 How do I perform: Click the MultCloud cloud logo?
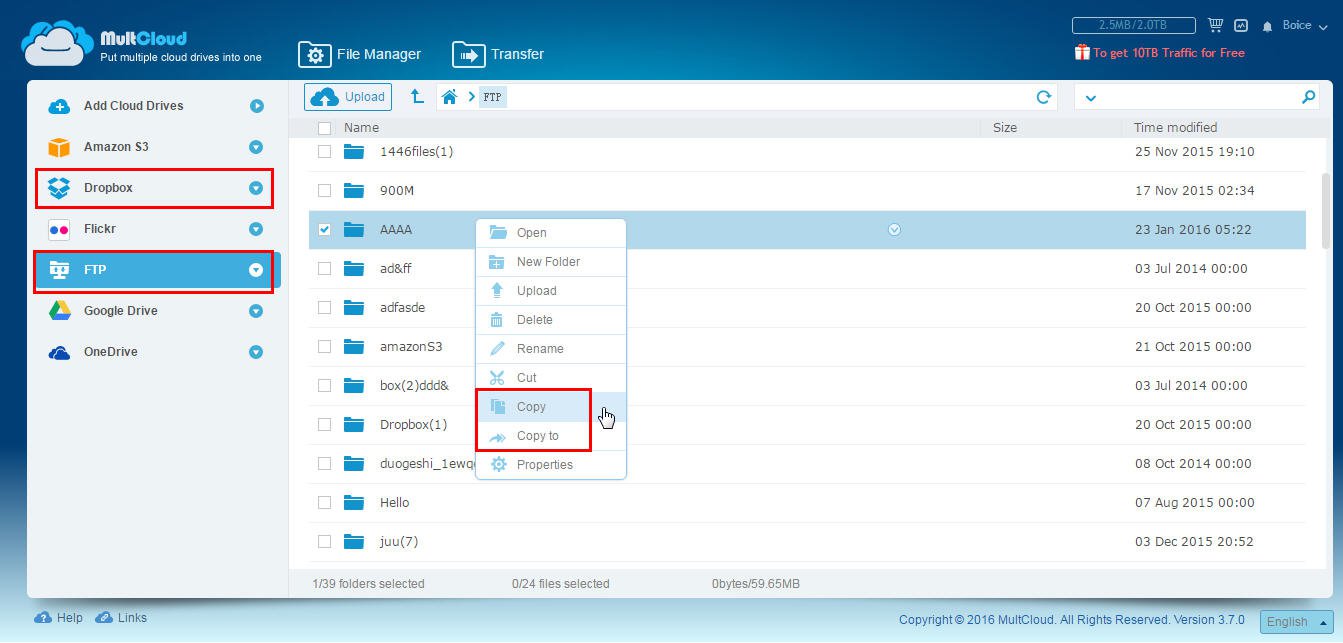(58, 44)
